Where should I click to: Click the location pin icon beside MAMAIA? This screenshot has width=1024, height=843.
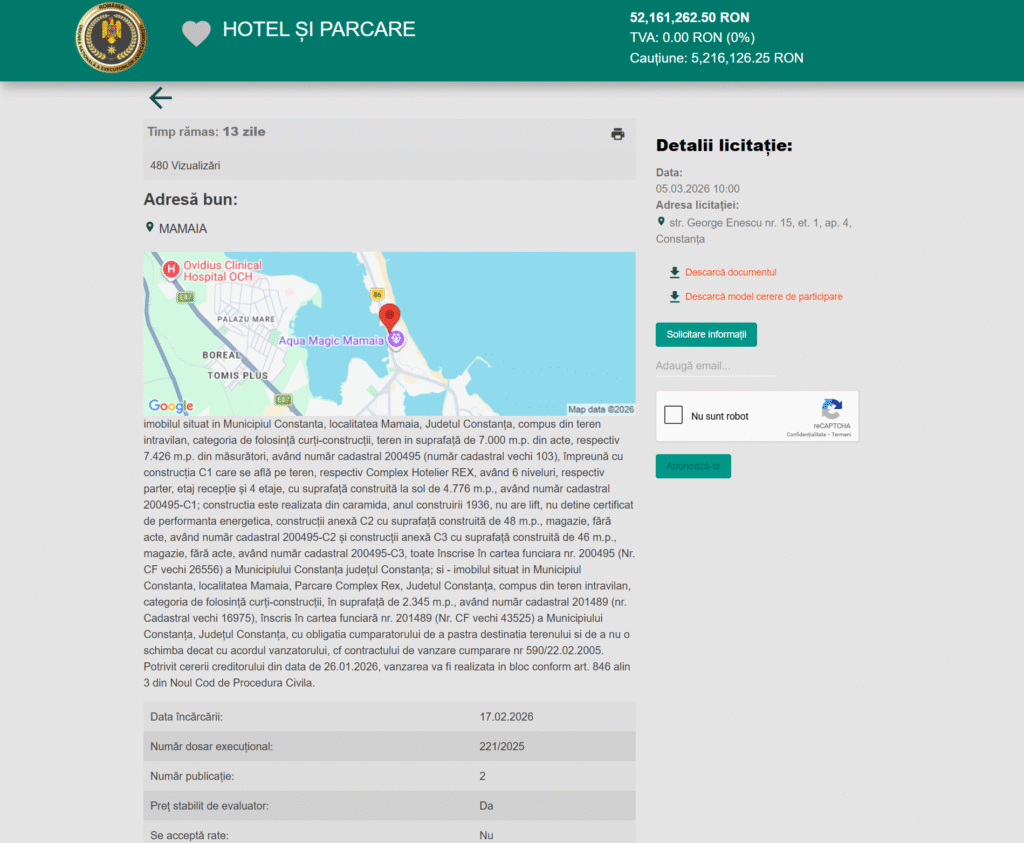coord(151,228)
